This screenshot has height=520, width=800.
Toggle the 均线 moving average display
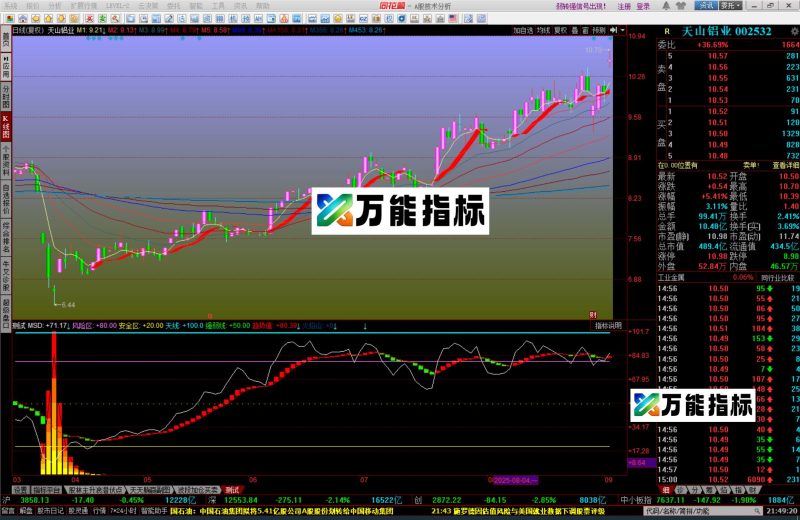(543, 30)
